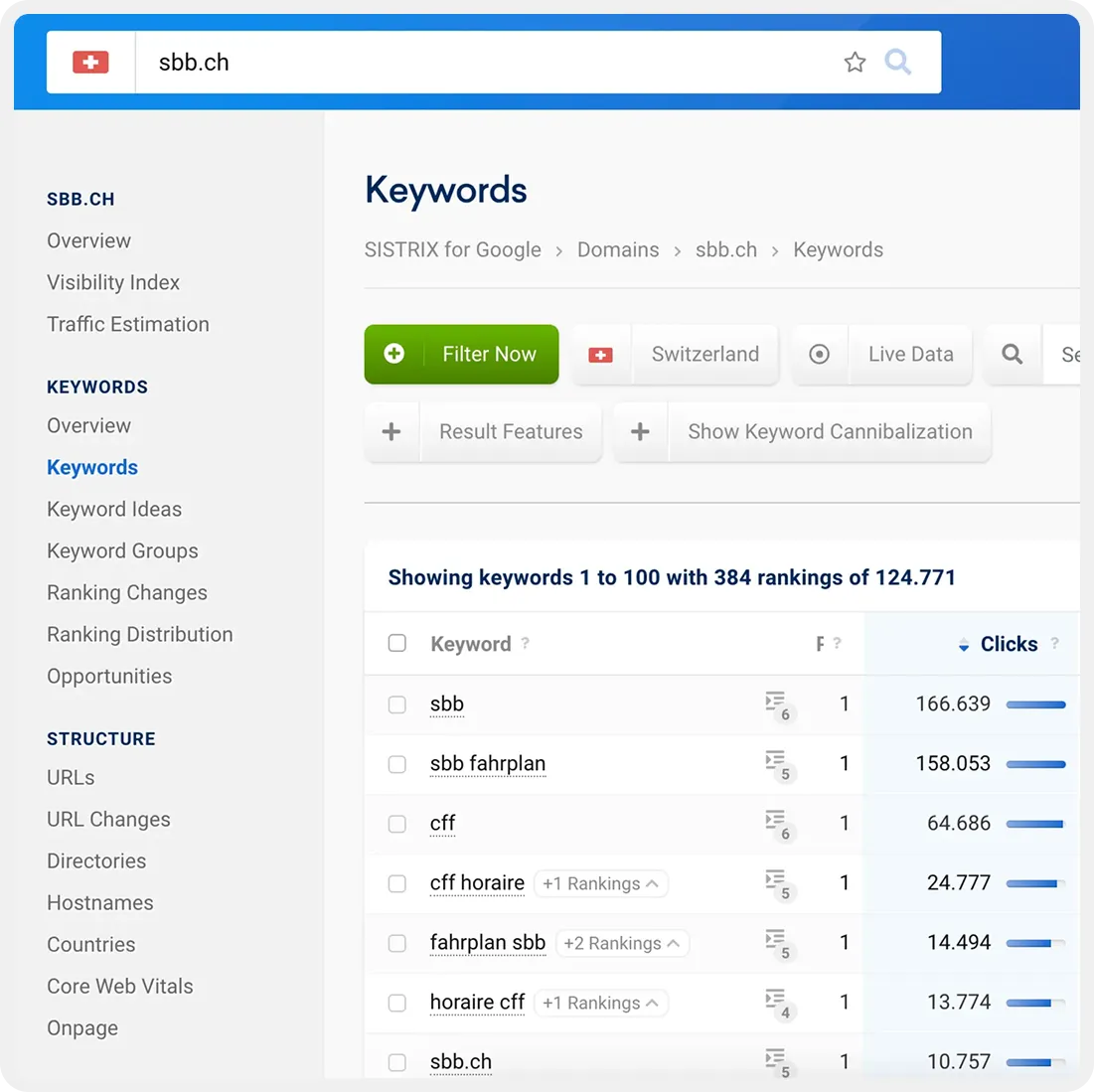Open URL Changes in sidebar
The width and height of the screenshot is (1094, 1092).
pos(108,819)
